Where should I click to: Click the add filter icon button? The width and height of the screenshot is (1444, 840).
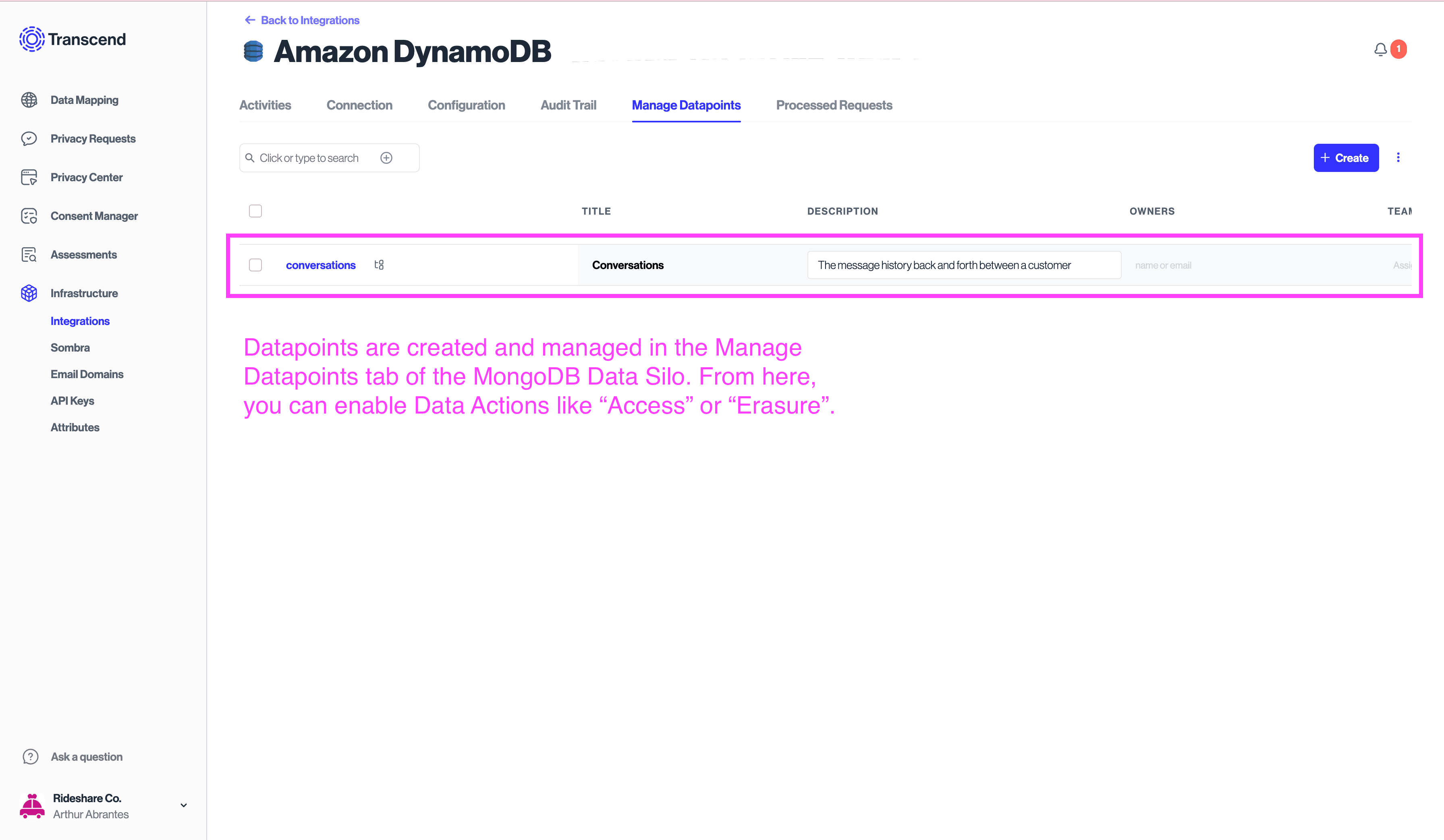(x=388, y=158)
